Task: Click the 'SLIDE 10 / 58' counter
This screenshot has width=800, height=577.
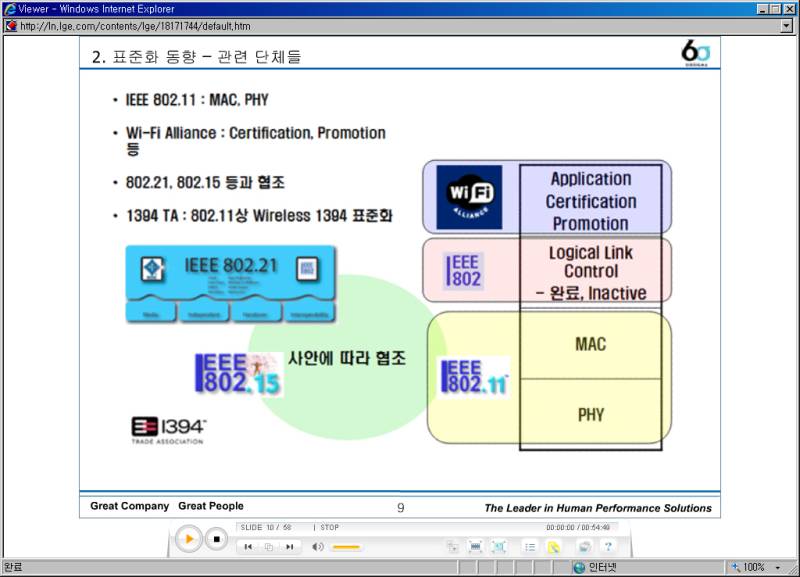Action: pos(266,527)
